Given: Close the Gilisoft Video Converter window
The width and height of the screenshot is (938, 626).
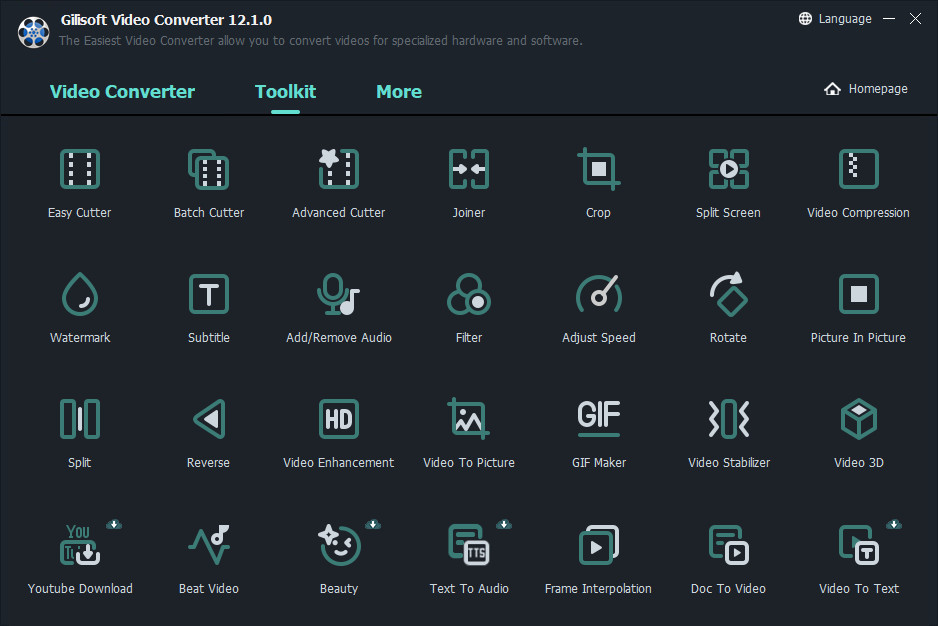Looking at the screenshot, I should pyautogui.click(x=915, y=19).
